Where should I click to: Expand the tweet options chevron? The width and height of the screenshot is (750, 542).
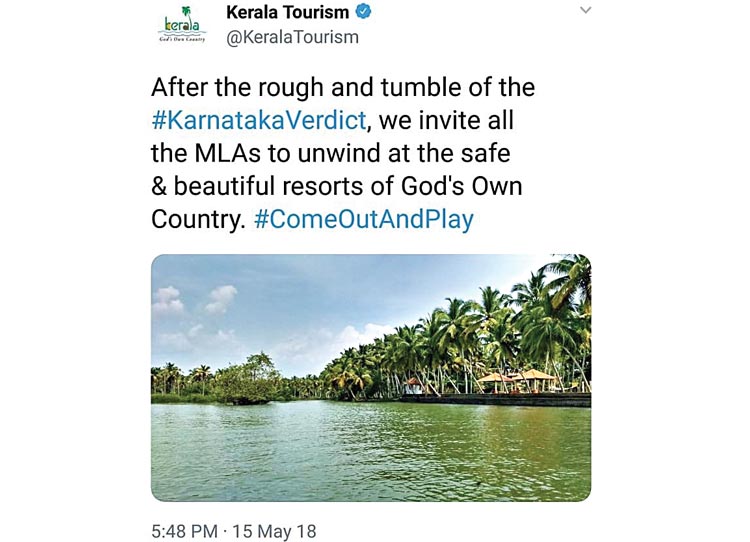586,10
